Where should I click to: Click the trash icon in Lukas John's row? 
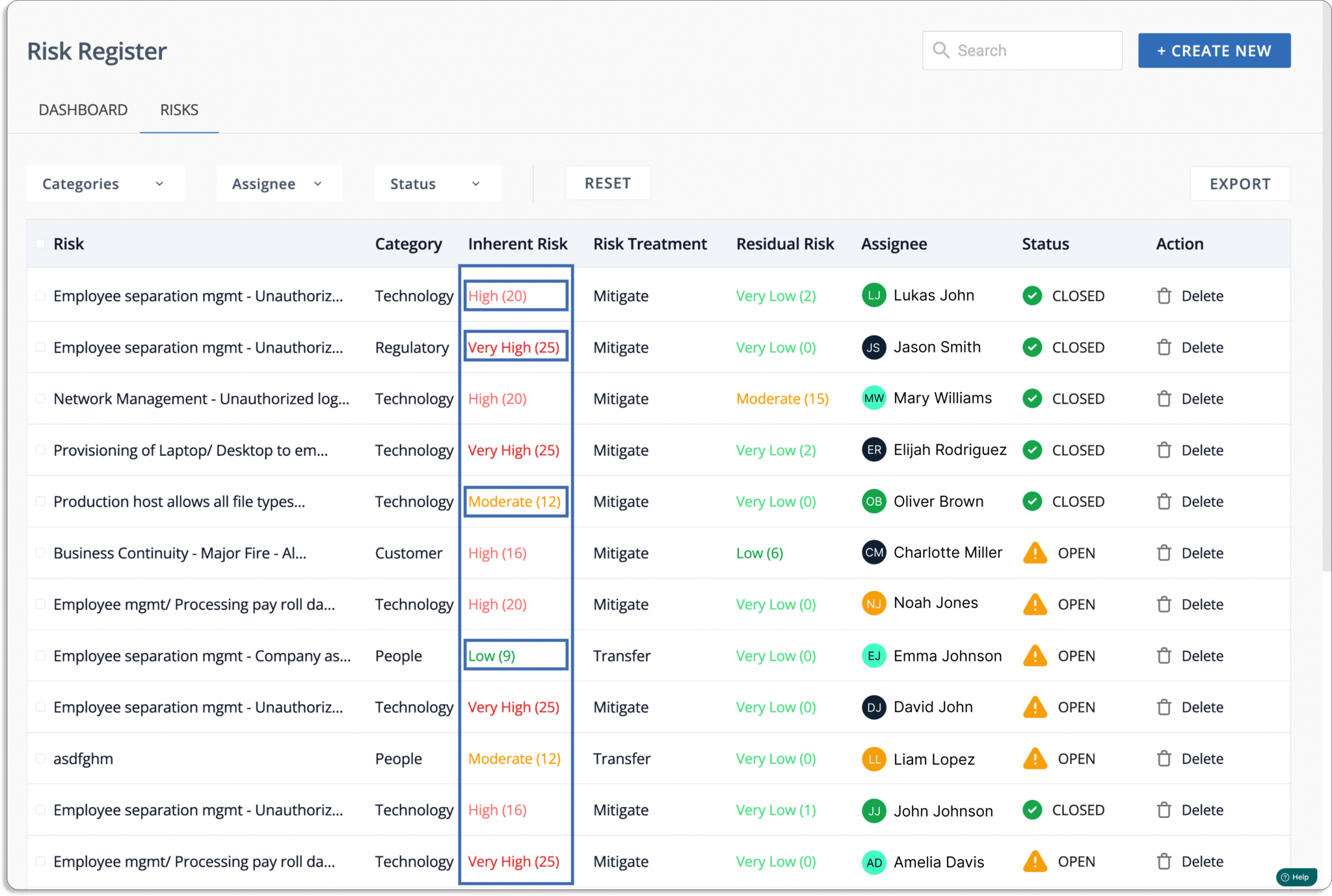1164,296
